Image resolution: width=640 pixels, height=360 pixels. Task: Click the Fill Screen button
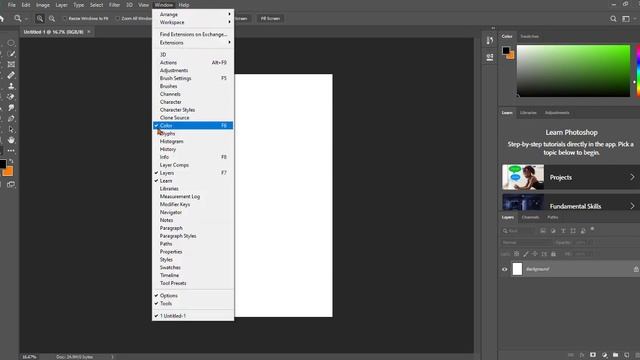[x=270, y=18]
